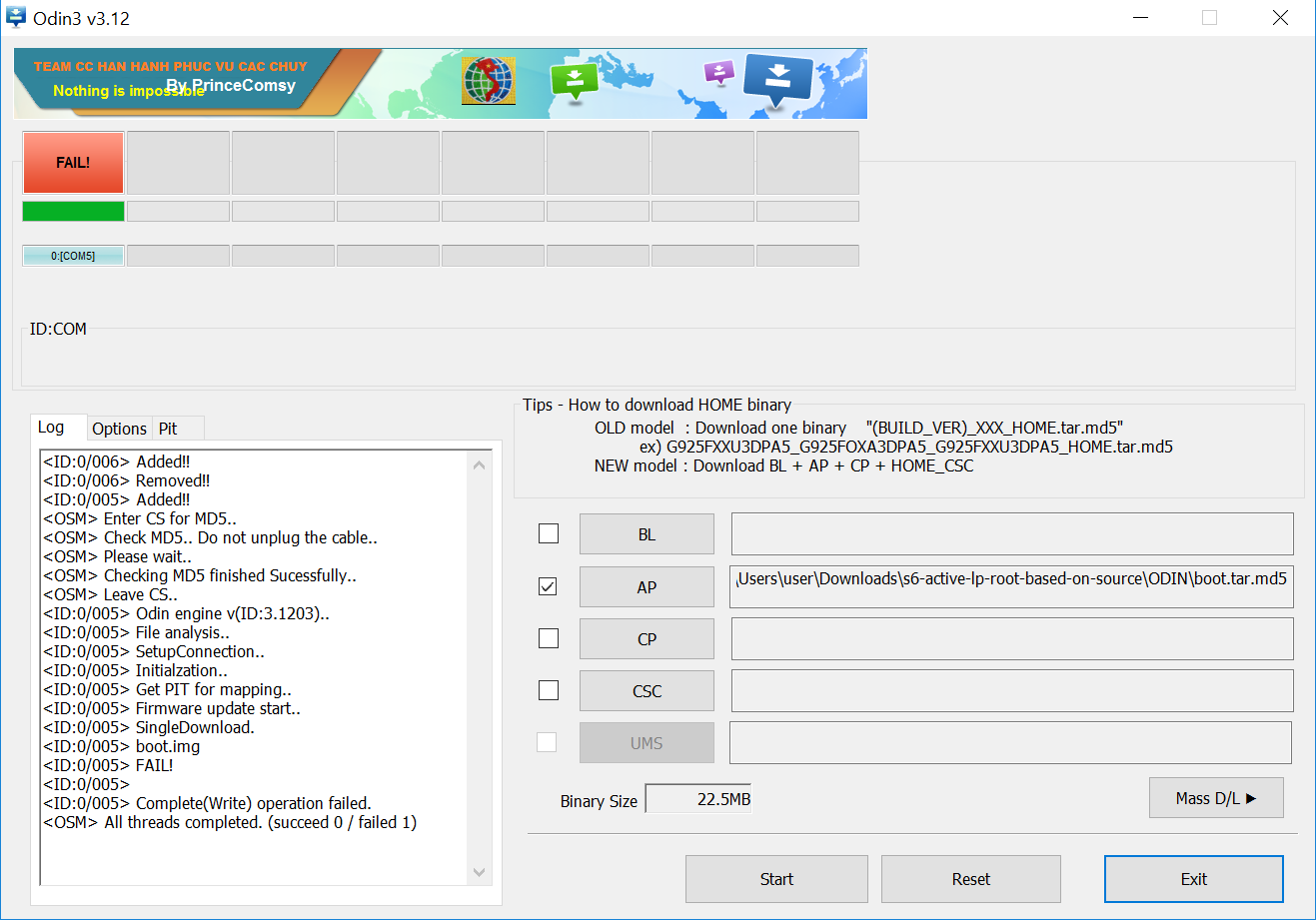The height and width of the screenshot is (920, 1316).
Task: Click the tip line starting 'OLD model'
Action: click(858, 428)
